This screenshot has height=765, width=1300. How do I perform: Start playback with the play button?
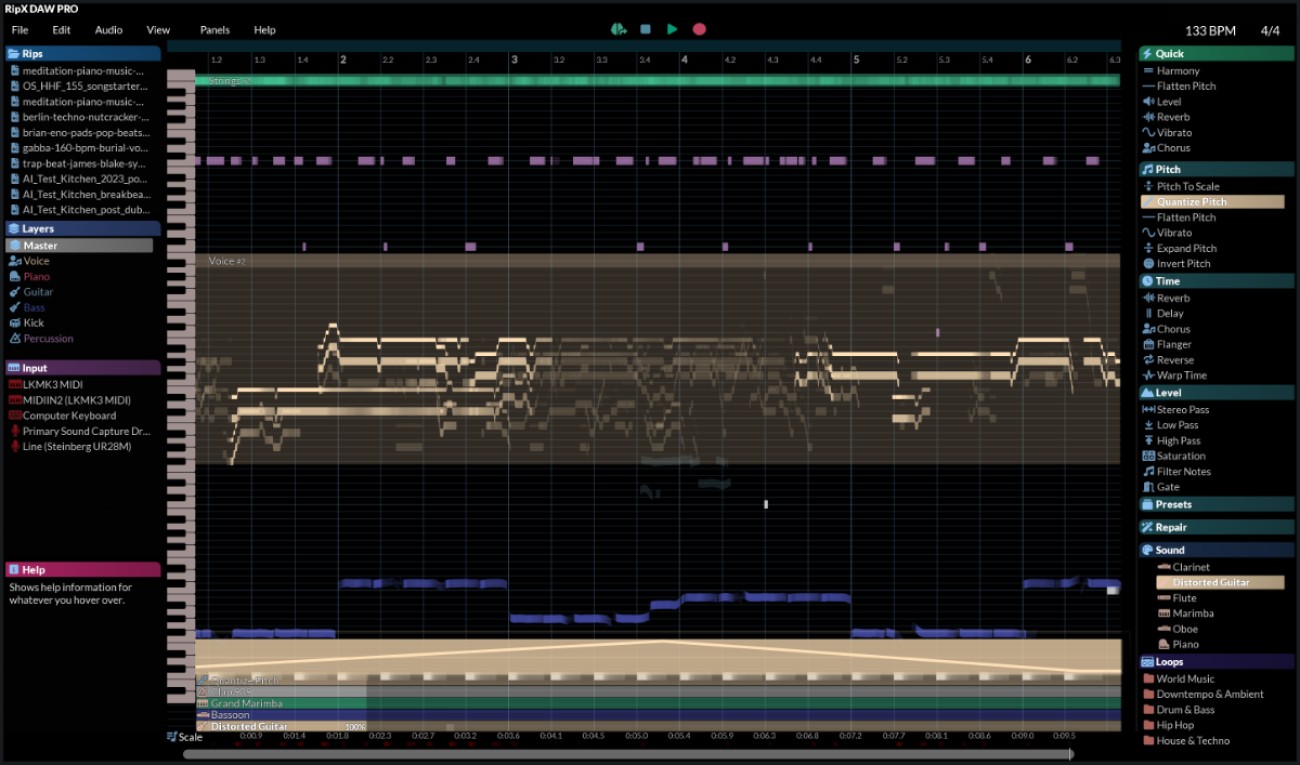tap(671, 29)
